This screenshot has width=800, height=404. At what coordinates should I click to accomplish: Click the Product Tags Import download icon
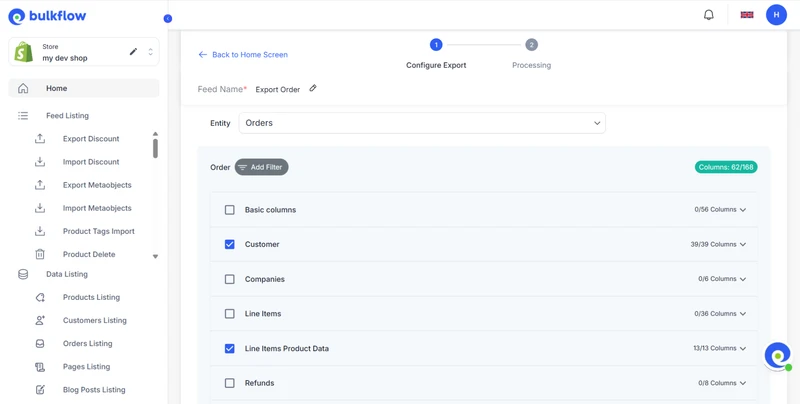point(40,231)
